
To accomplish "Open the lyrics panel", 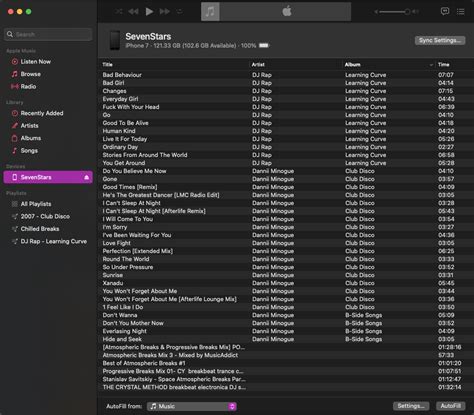I will 445,12.
